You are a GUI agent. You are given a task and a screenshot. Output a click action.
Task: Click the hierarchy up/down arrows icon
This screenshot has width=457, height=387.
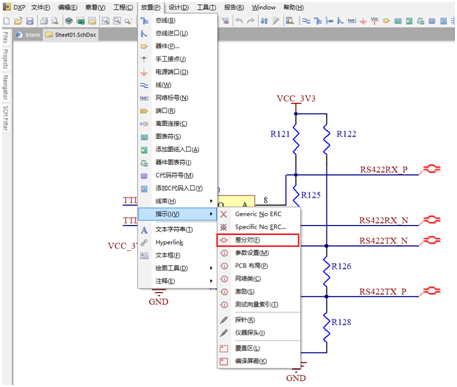(x=264, y=21)
